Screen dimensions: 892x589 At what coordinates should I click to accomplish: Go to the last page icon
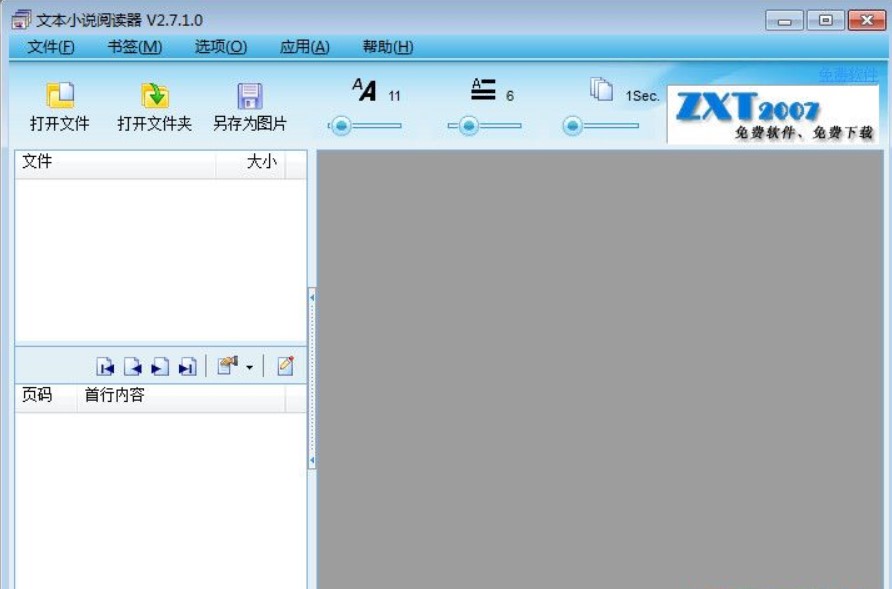click(x=187, y=366)
